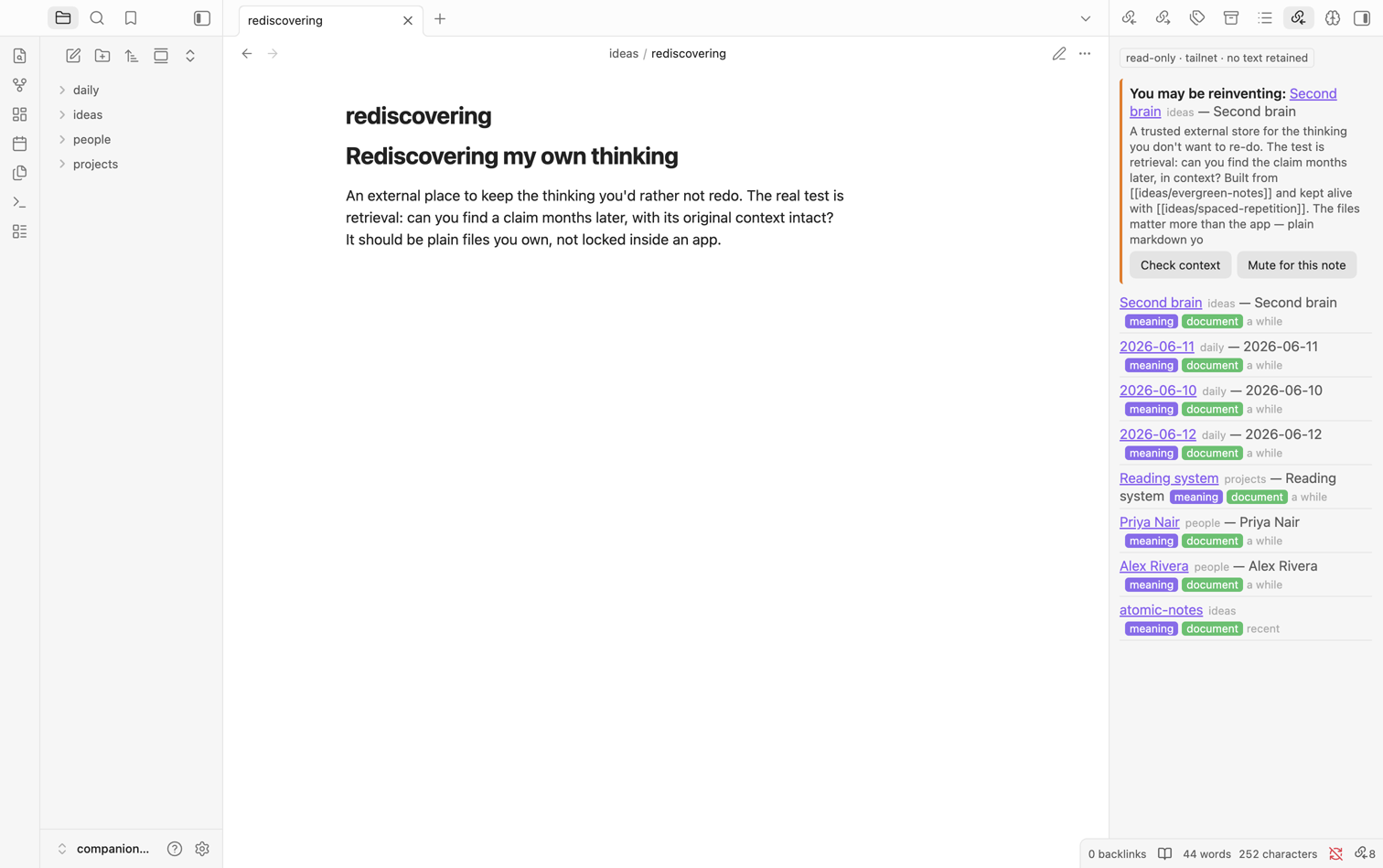
Task: Navigate forward in note history
Action: tap(273, 54)
